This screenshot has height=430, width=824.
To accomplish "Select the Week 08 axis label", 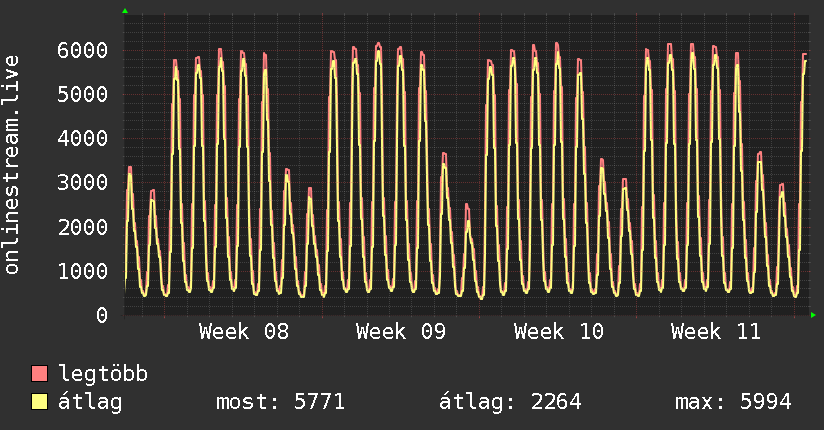I will (x=244, y=331).
